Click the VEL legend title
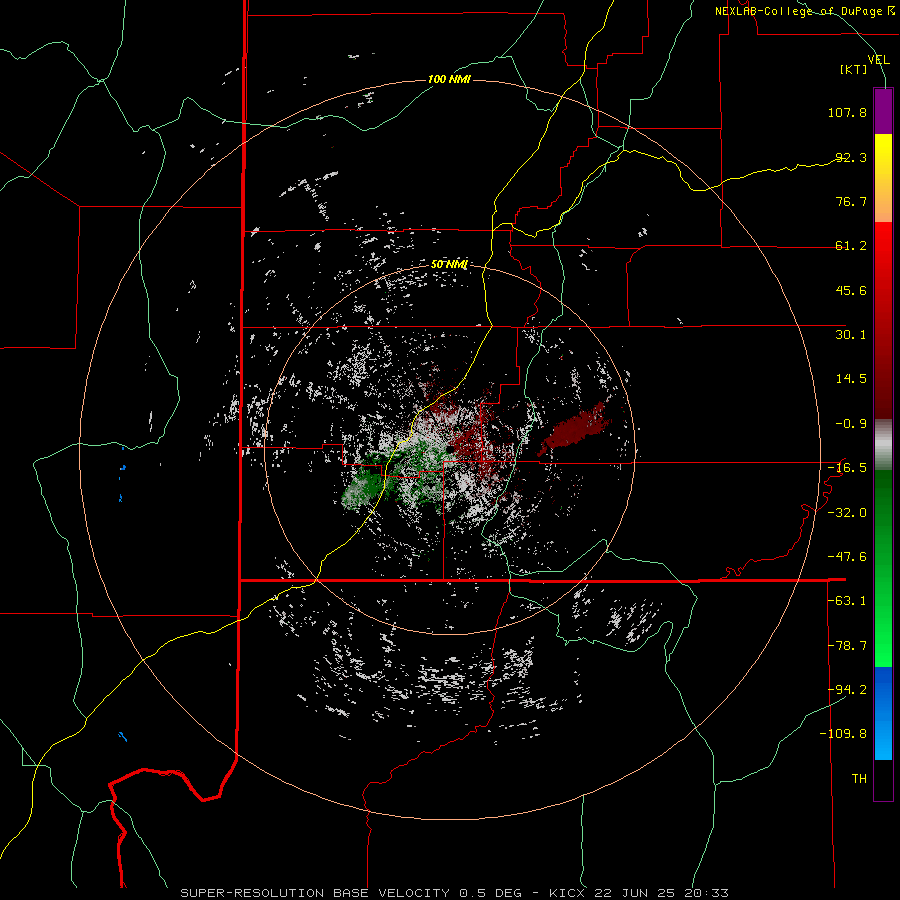 pos(878,60)
